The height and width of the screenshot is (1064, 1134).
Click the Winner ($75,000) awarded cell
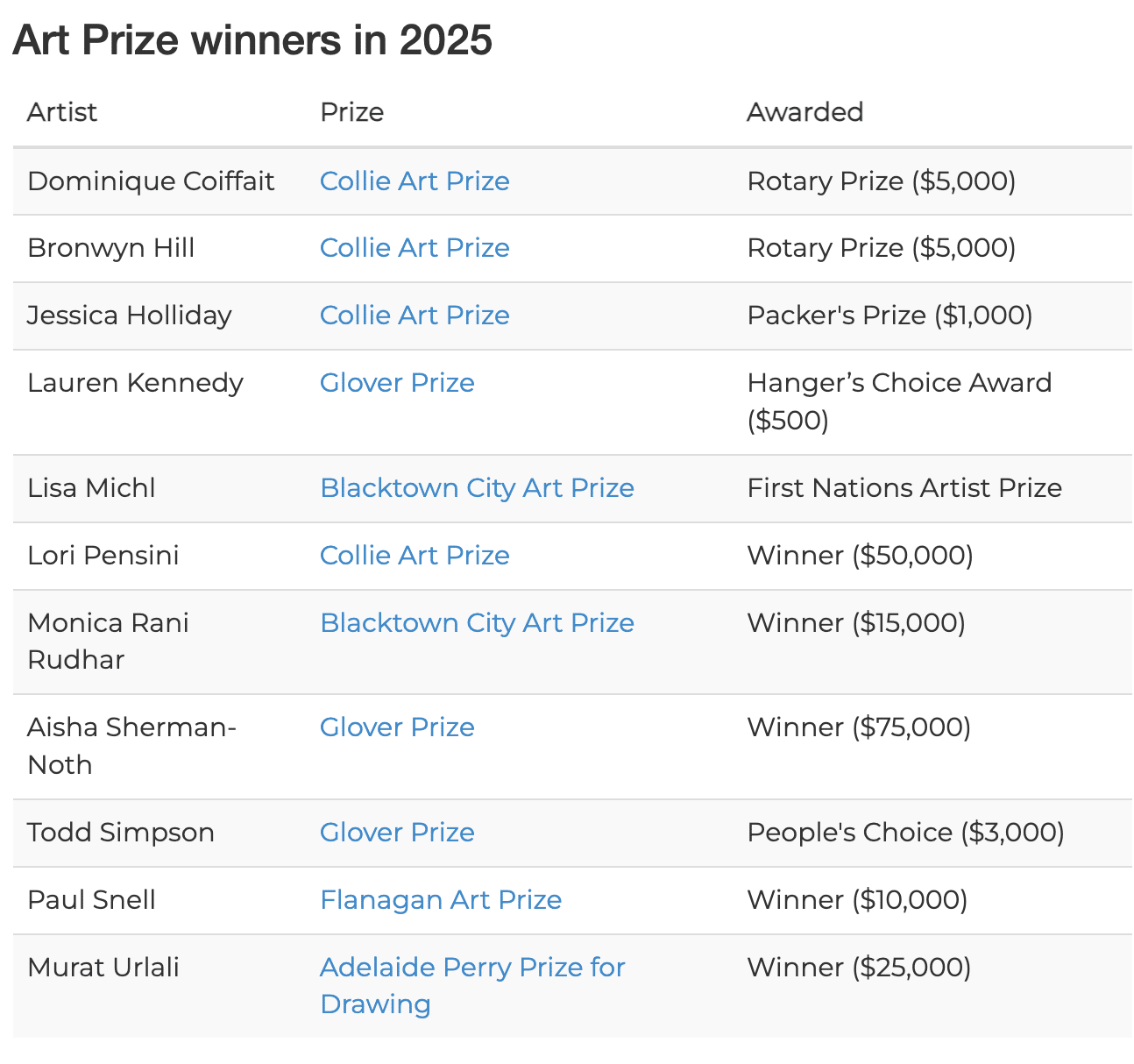(858, 727)
